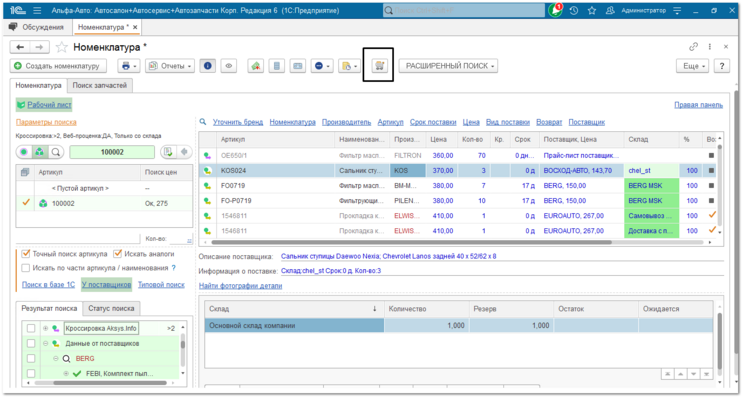Viewport: 743px width, 398px height.
Task: Enable Искать по части артикула checkbox
Action: click(x=26, y=268)
